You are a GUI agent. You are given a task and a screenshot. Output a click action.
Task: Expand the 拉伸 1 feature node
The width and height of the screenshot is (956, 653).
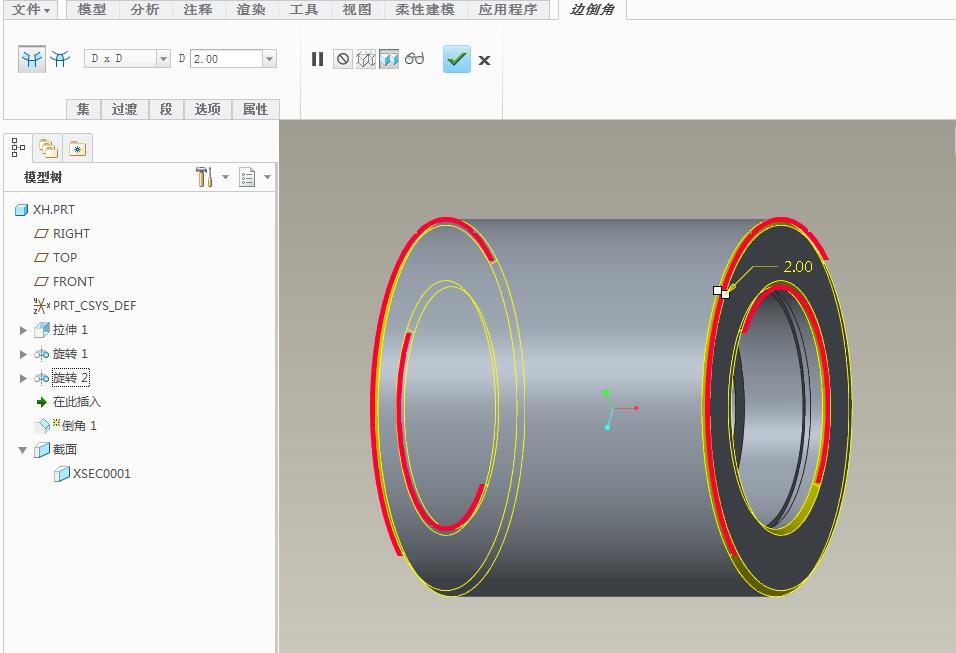(23, 330)
